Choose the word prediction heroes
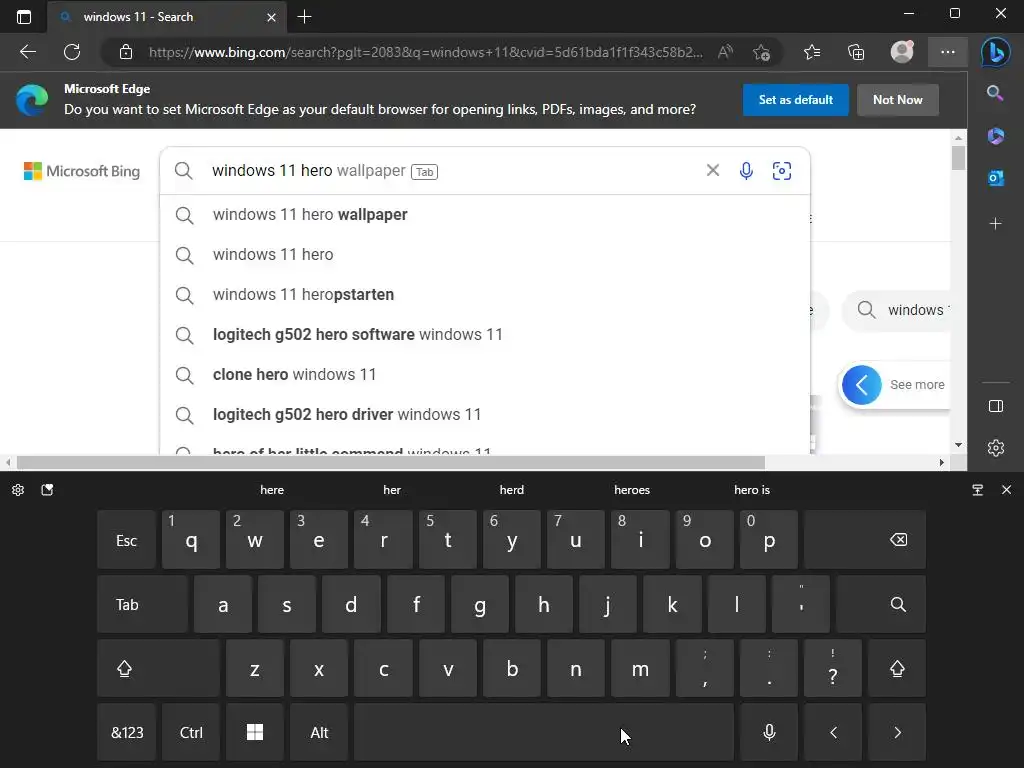The width and height of the screenshot is (1024, 768). tap(632, 490)
